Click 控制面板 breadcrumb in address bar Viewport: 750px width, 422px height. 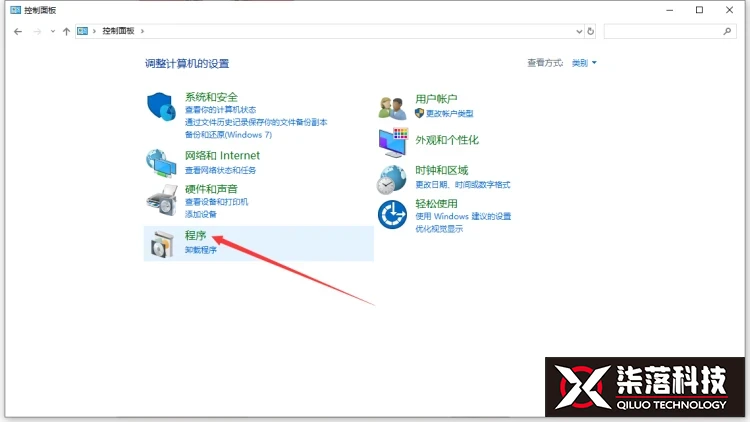tap(118, 31)
